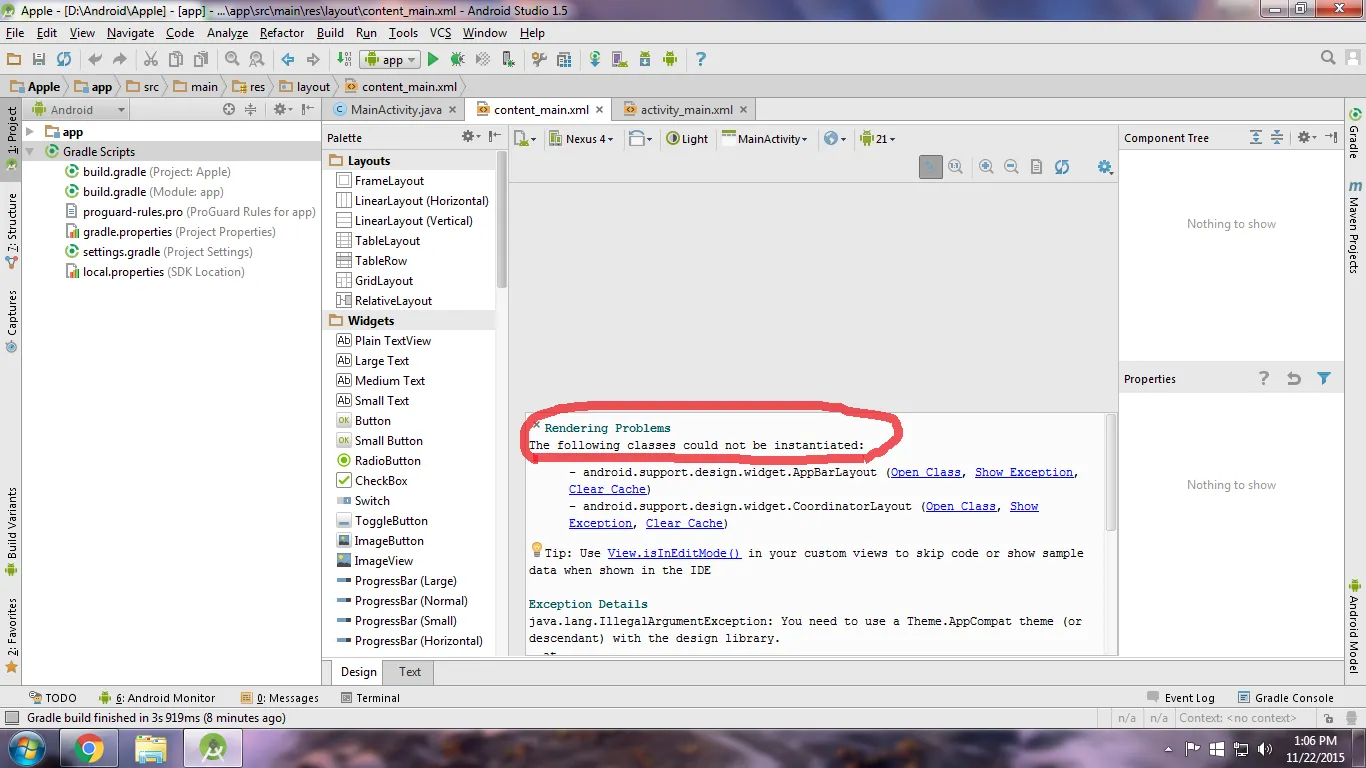This screenshot has width=1366, height=768.
Task: Click Expand All in Component Tree
Action: click(1256, 138)
